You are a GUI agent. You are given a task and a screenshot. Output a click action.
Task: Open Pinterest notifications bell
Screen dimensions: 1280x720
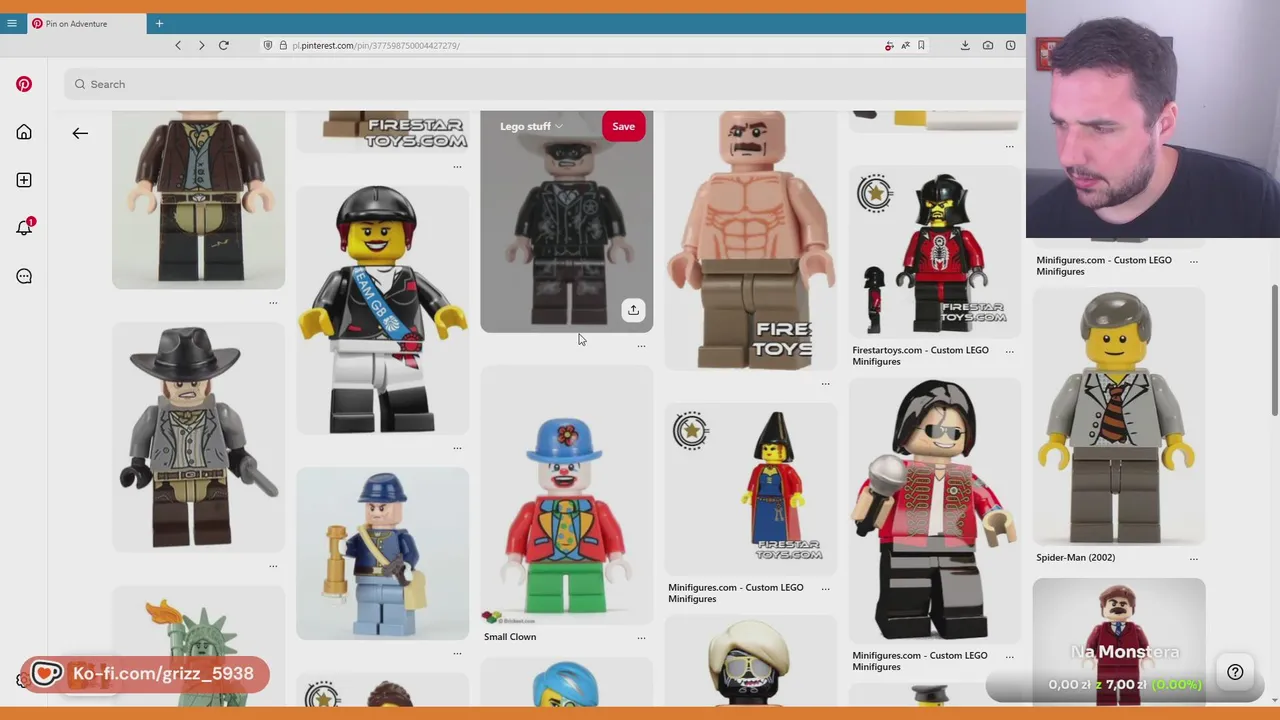(x=24, y=228)
